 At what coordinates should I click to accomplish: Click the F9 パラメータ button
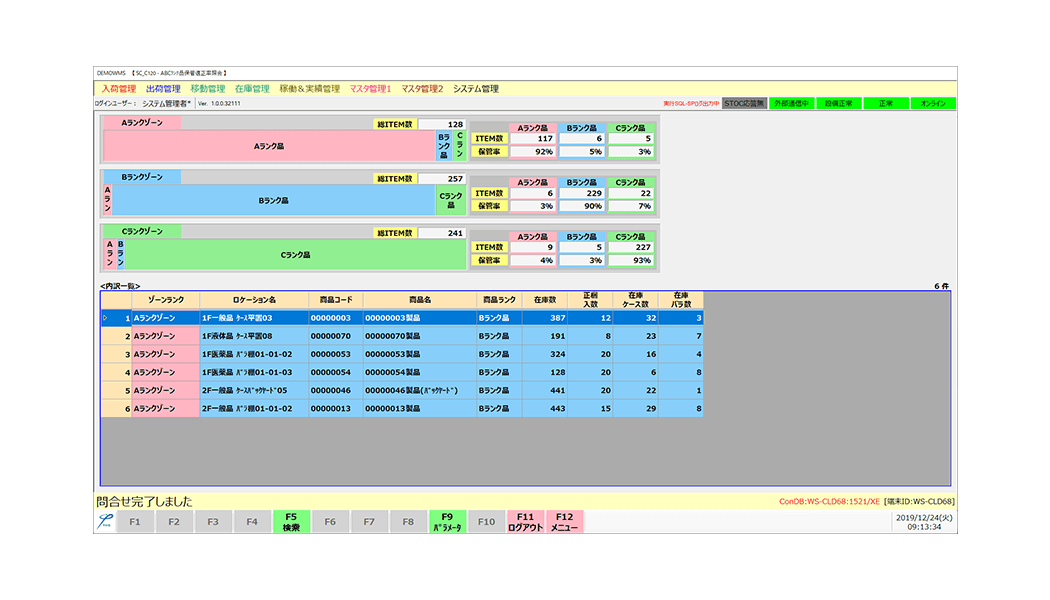click(447, 522)
